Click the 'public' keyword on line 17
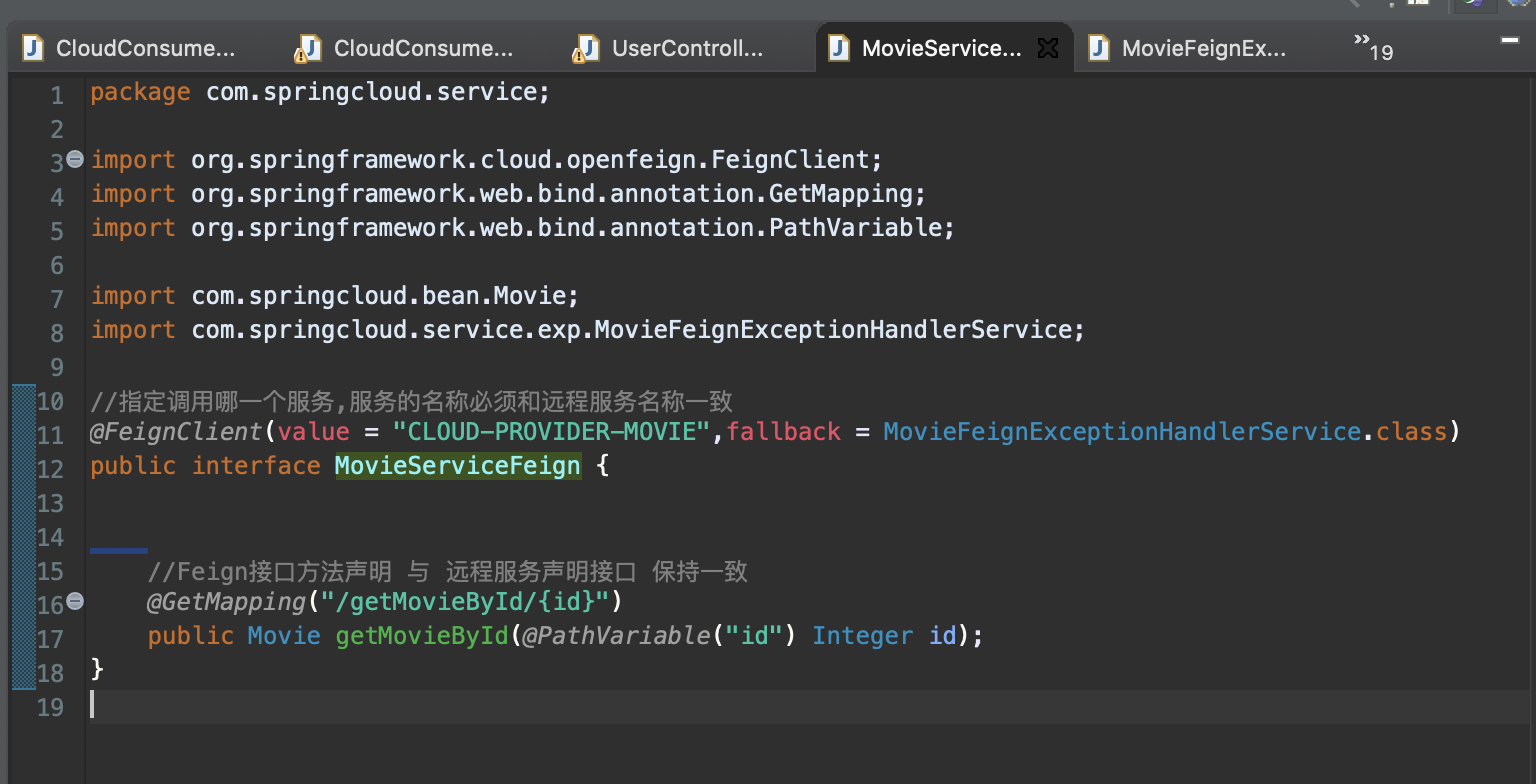 pos(191,636)
